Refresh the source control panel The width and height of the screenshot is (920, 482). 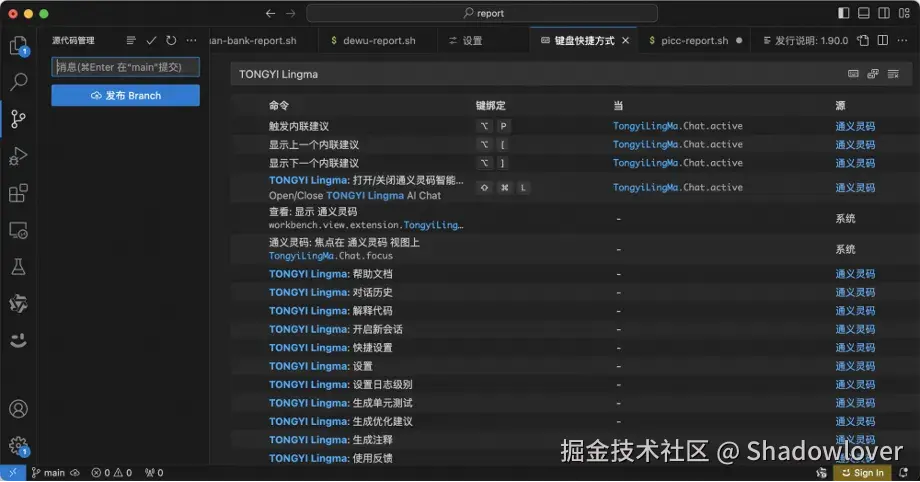coord(171,41)
